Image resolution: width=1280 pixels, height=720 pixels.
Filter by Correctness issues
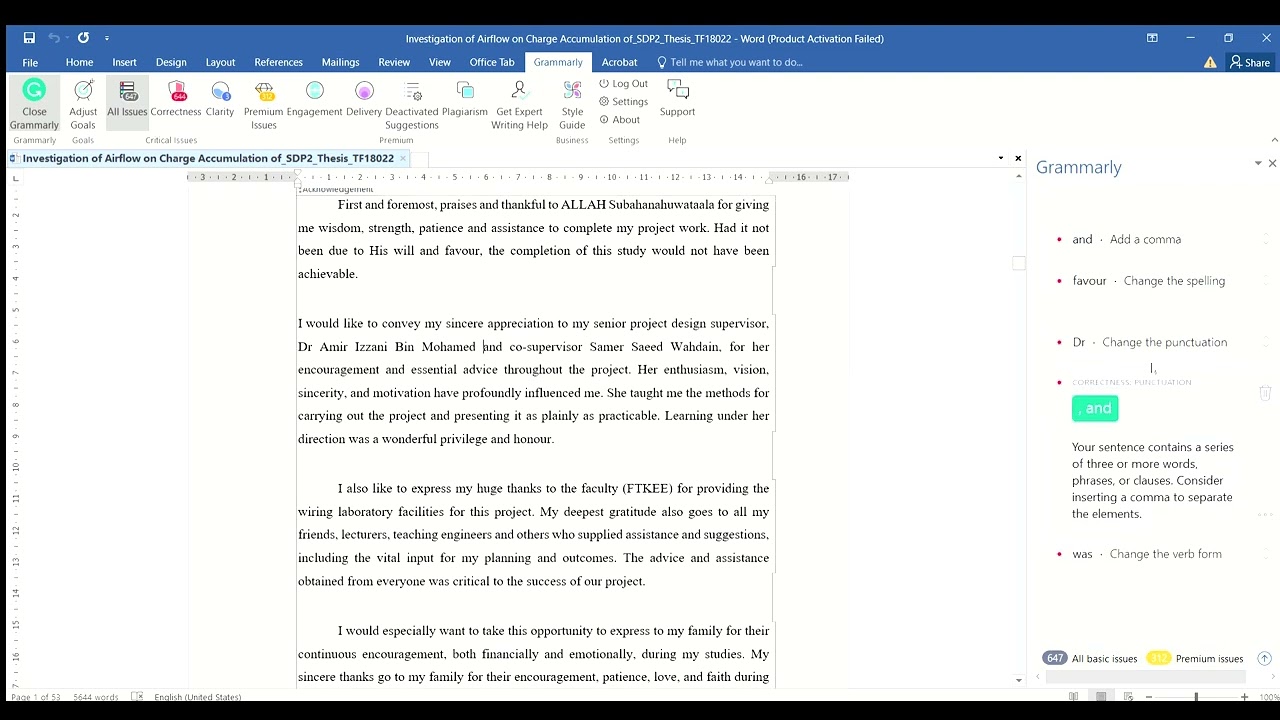[176, 100]
